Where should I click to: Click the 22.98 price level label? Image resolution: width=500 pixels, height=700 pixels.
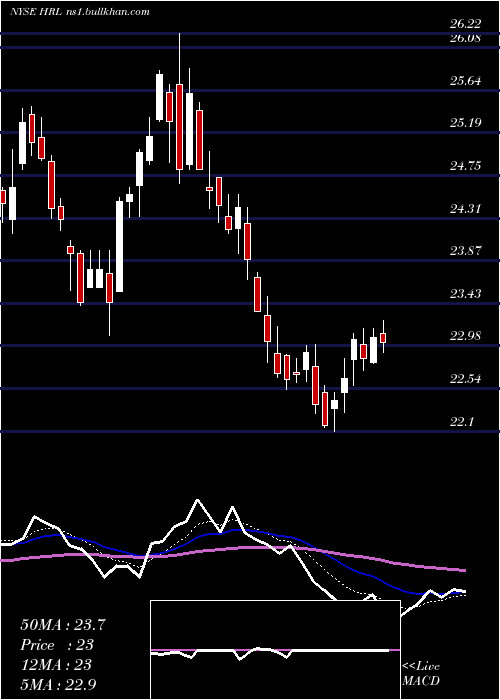click(x=466, y=336)
